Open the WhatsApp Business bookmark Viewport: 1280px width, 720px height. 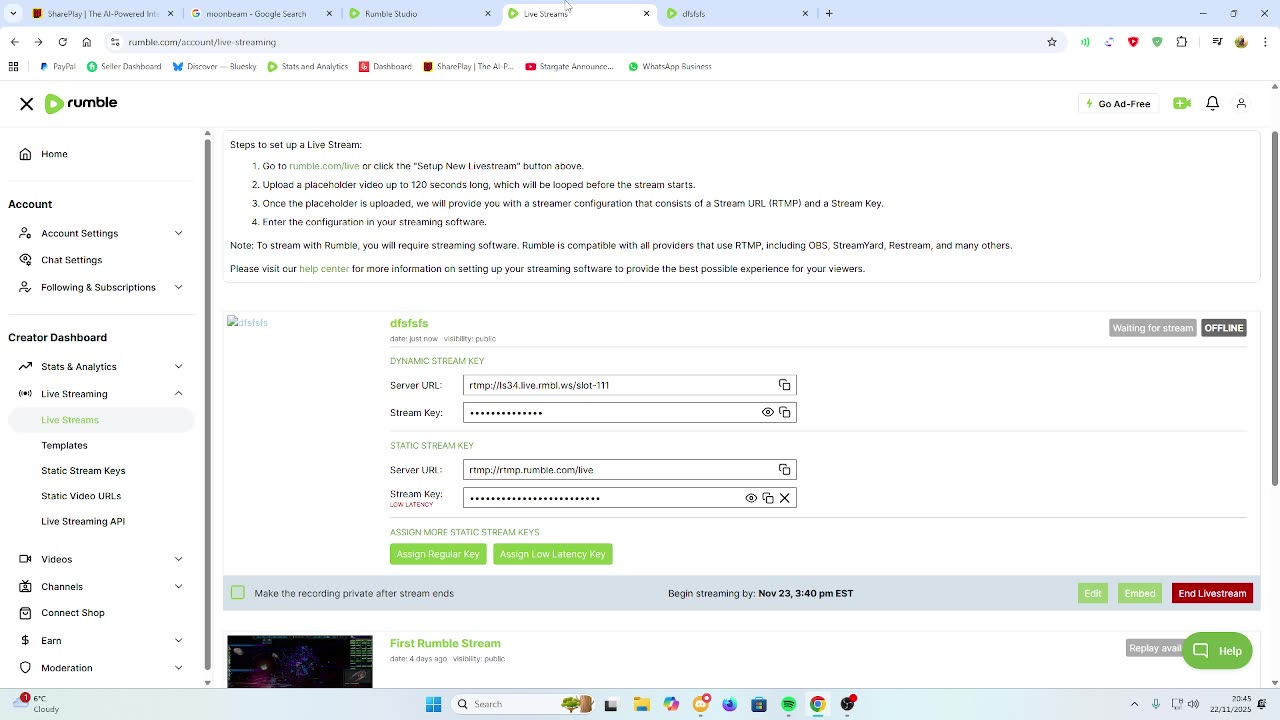tap(670, 67)
